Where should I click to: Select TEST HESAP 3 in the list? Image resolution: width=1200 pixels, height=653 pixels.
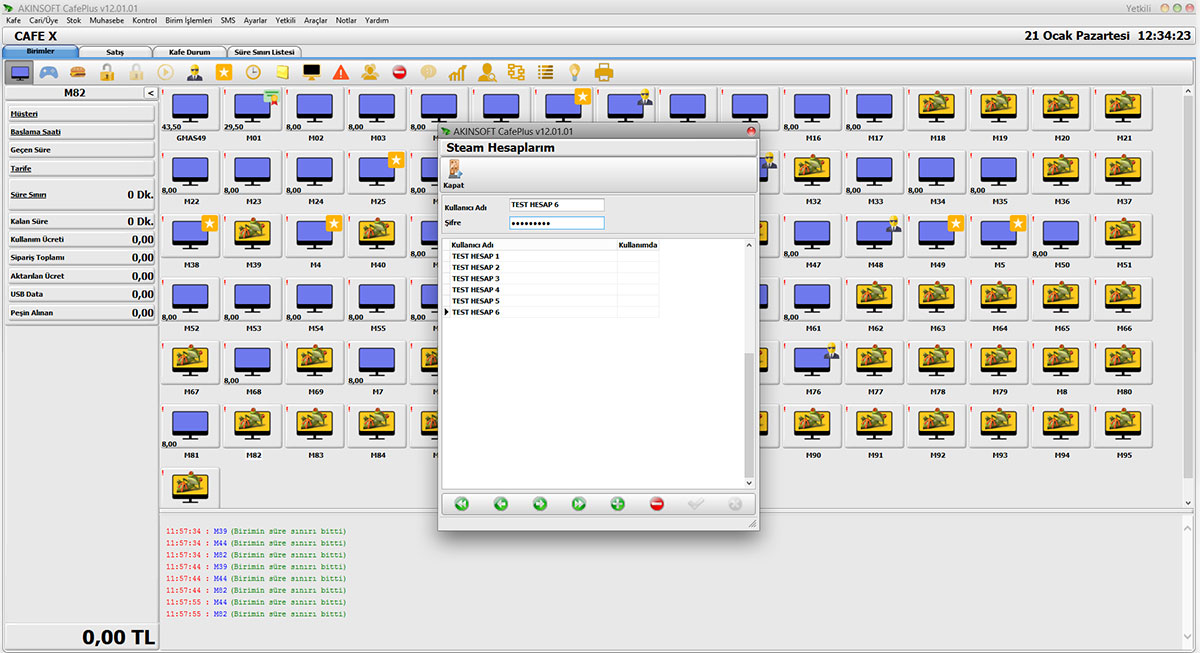476,279
